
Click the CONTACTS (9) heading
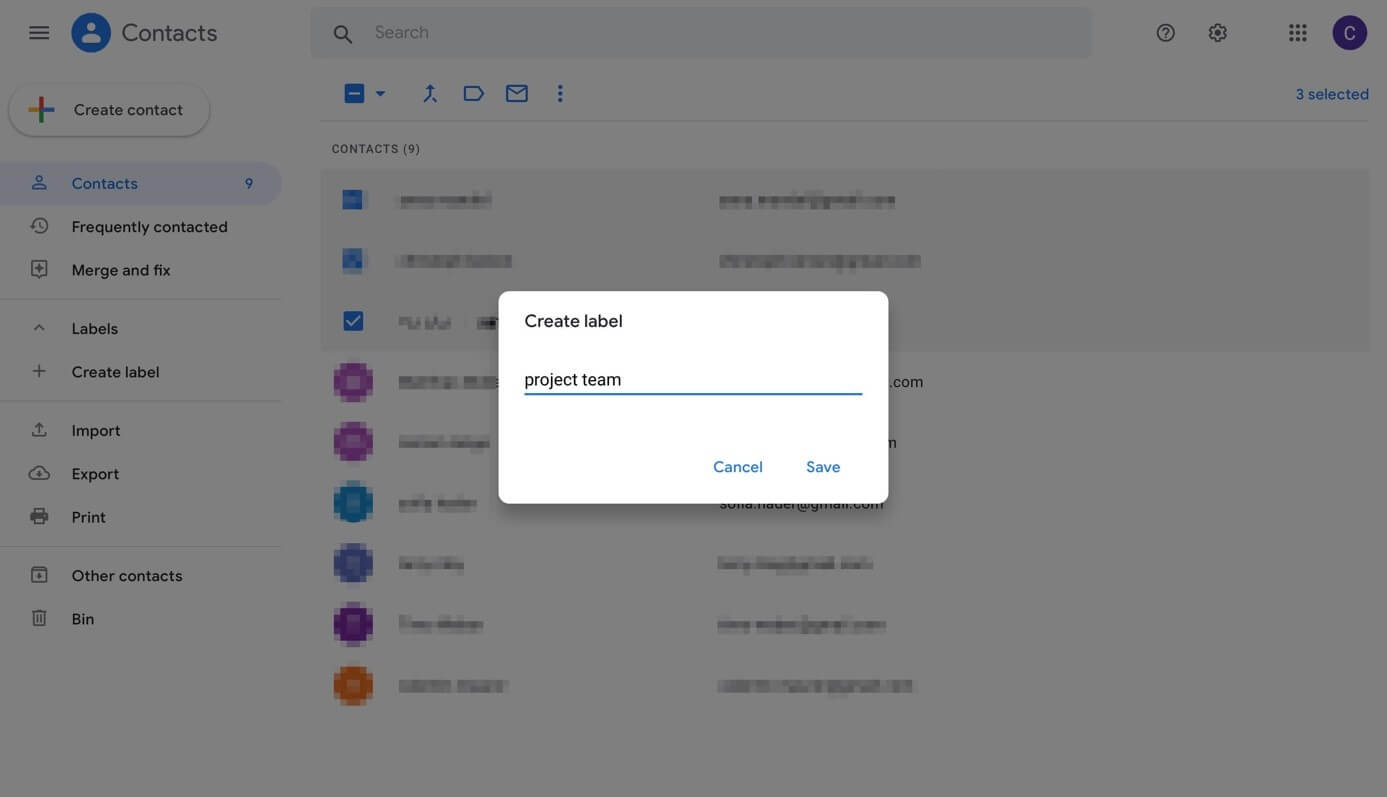[x=376, y=149]
